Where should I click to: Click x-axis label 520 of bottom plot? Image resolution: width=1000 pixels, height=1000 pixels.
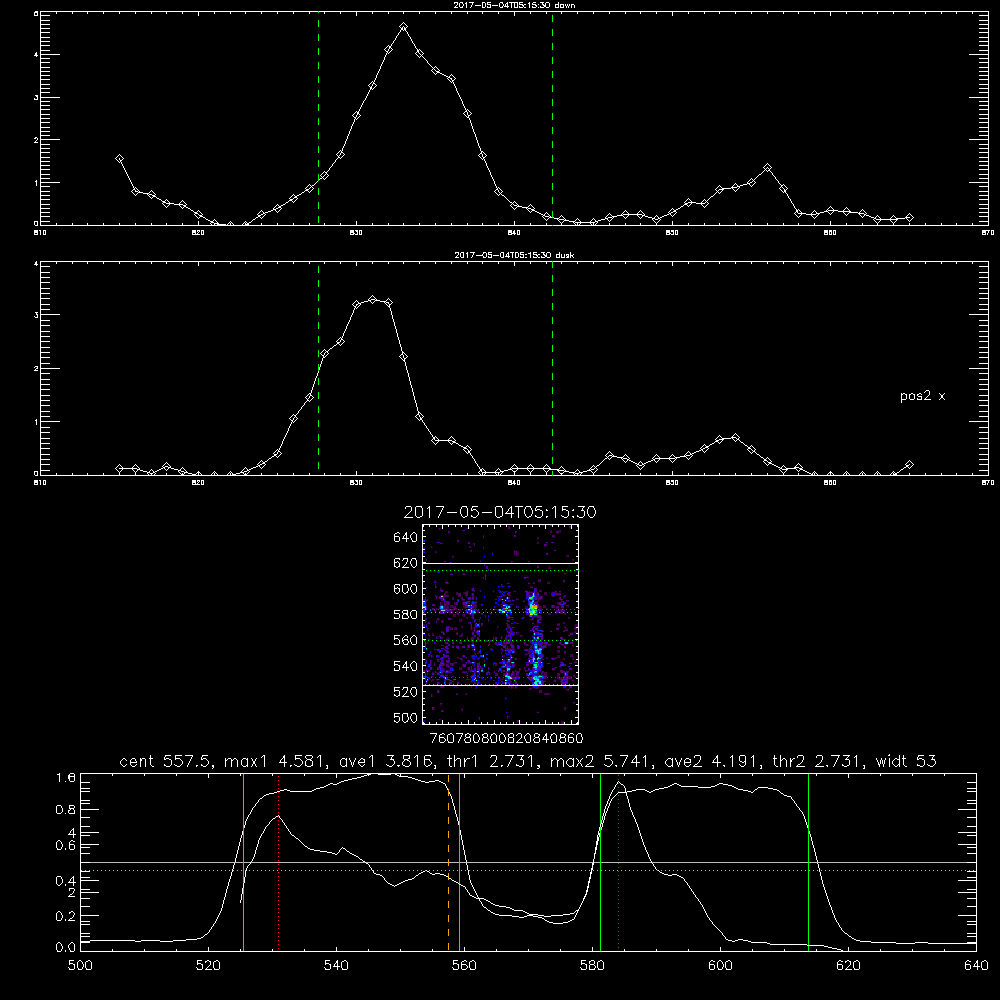208,966
